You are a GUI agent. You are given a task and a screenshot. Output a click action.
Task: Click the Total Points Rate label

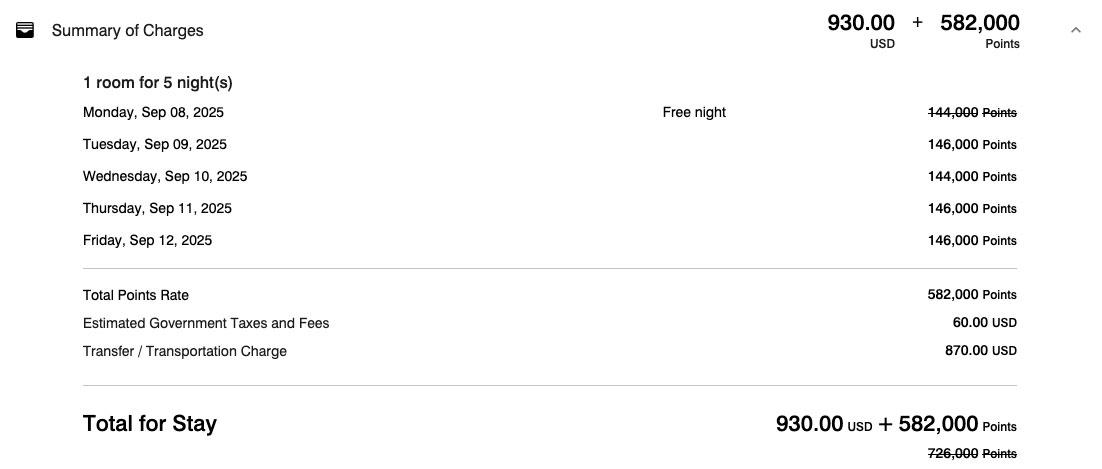click(x=136, y=295)
